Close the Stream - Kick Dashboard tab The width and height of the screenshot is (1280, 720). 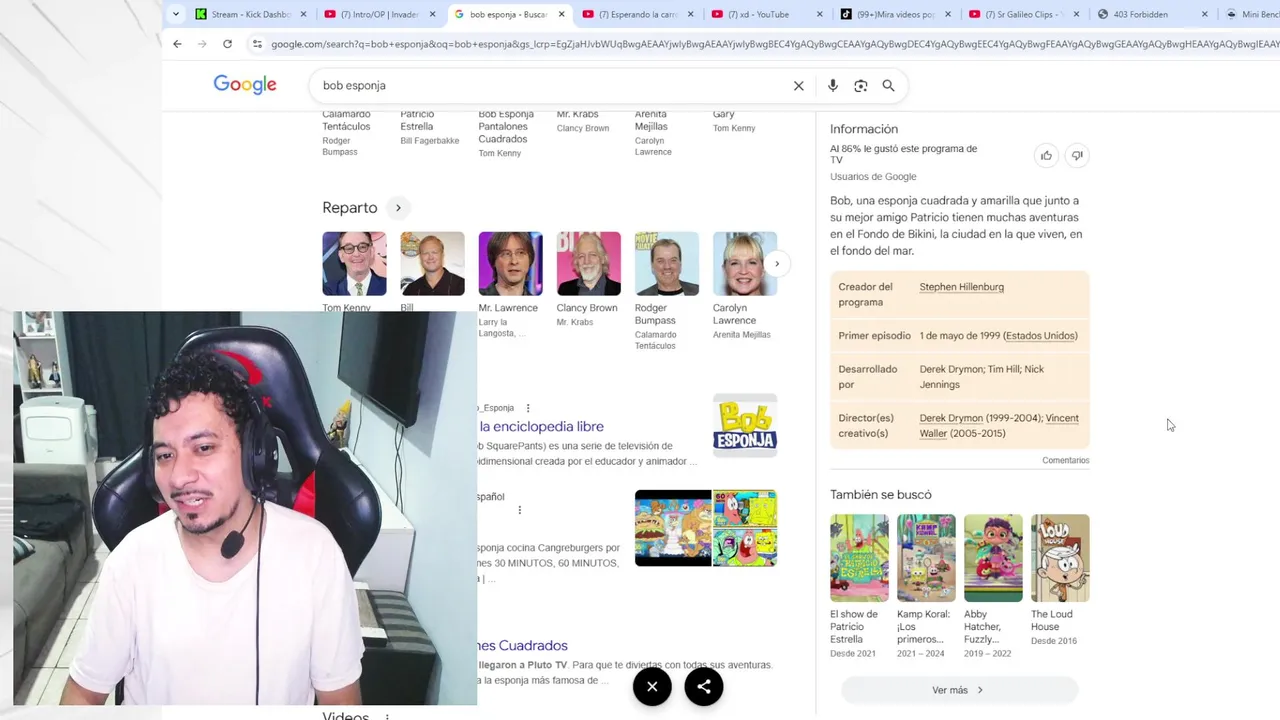pos(305,14)
